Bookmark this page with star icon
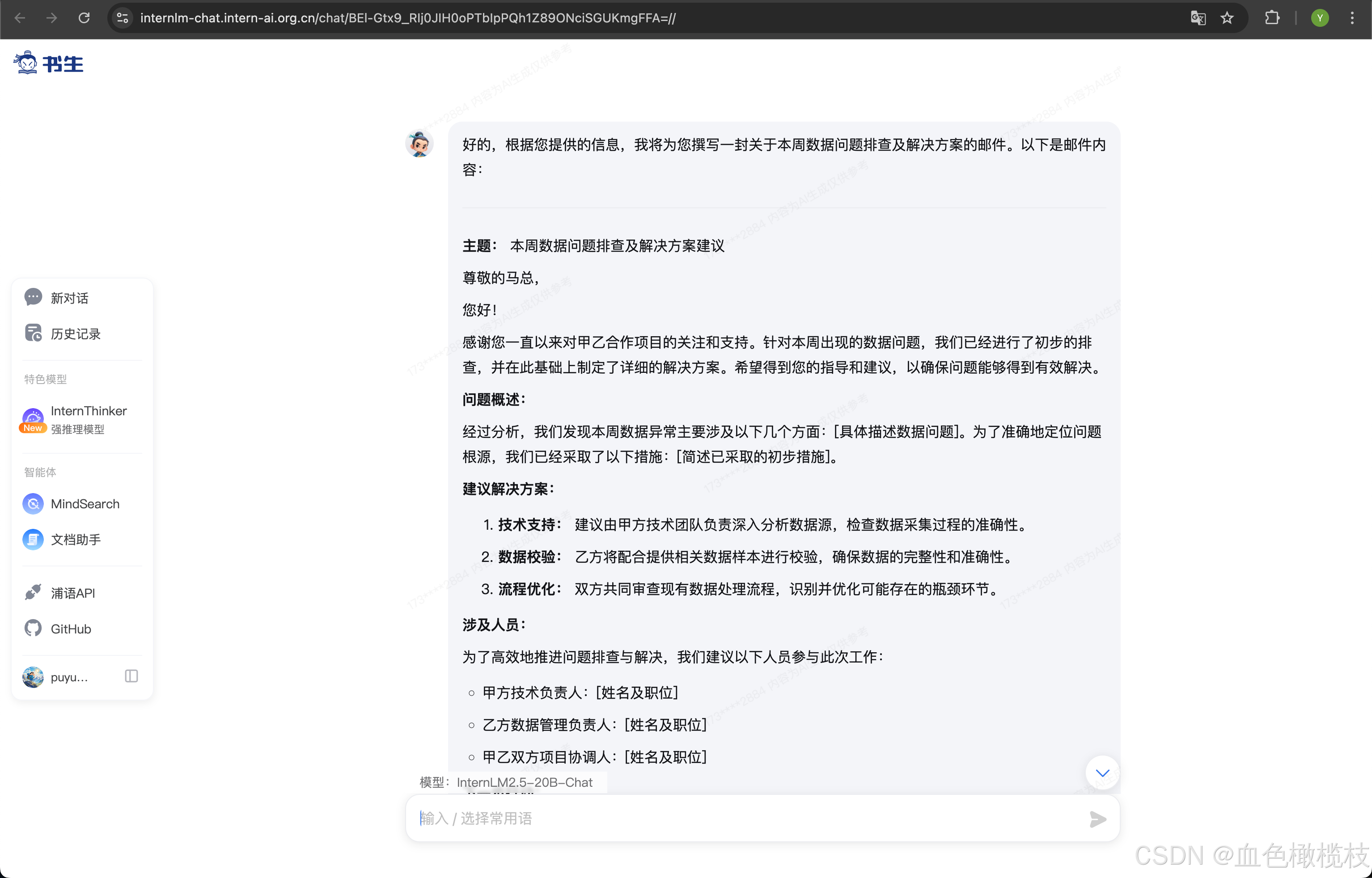 pyautogui.click(x=1227, y=18)
